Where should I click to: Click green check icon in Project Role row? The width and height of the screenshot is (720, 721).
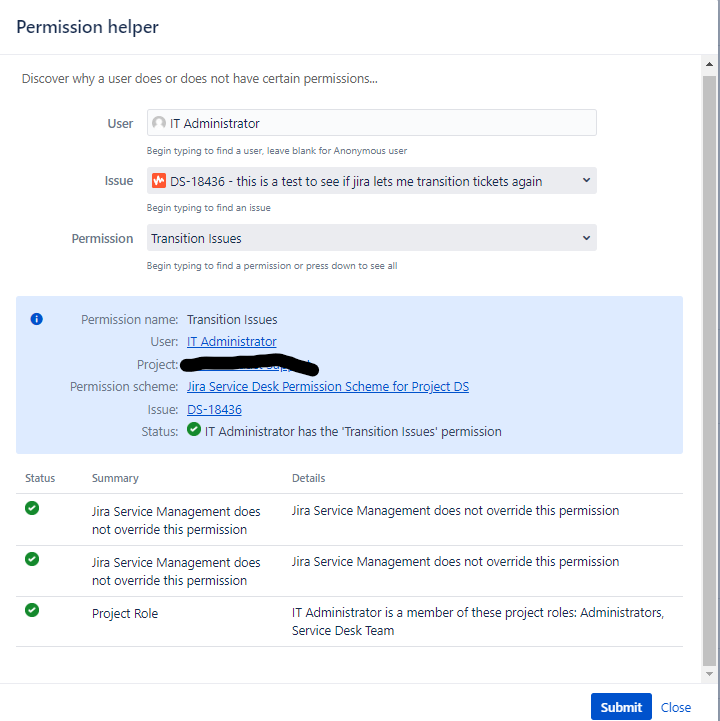coord(32,610)
